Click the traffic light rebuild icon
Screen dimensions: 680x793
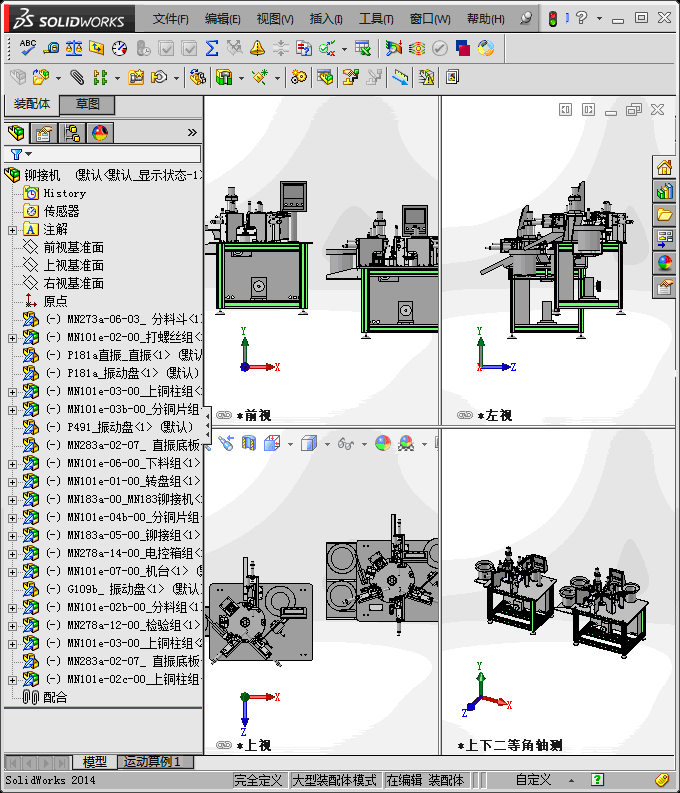[x=553, y=19]
